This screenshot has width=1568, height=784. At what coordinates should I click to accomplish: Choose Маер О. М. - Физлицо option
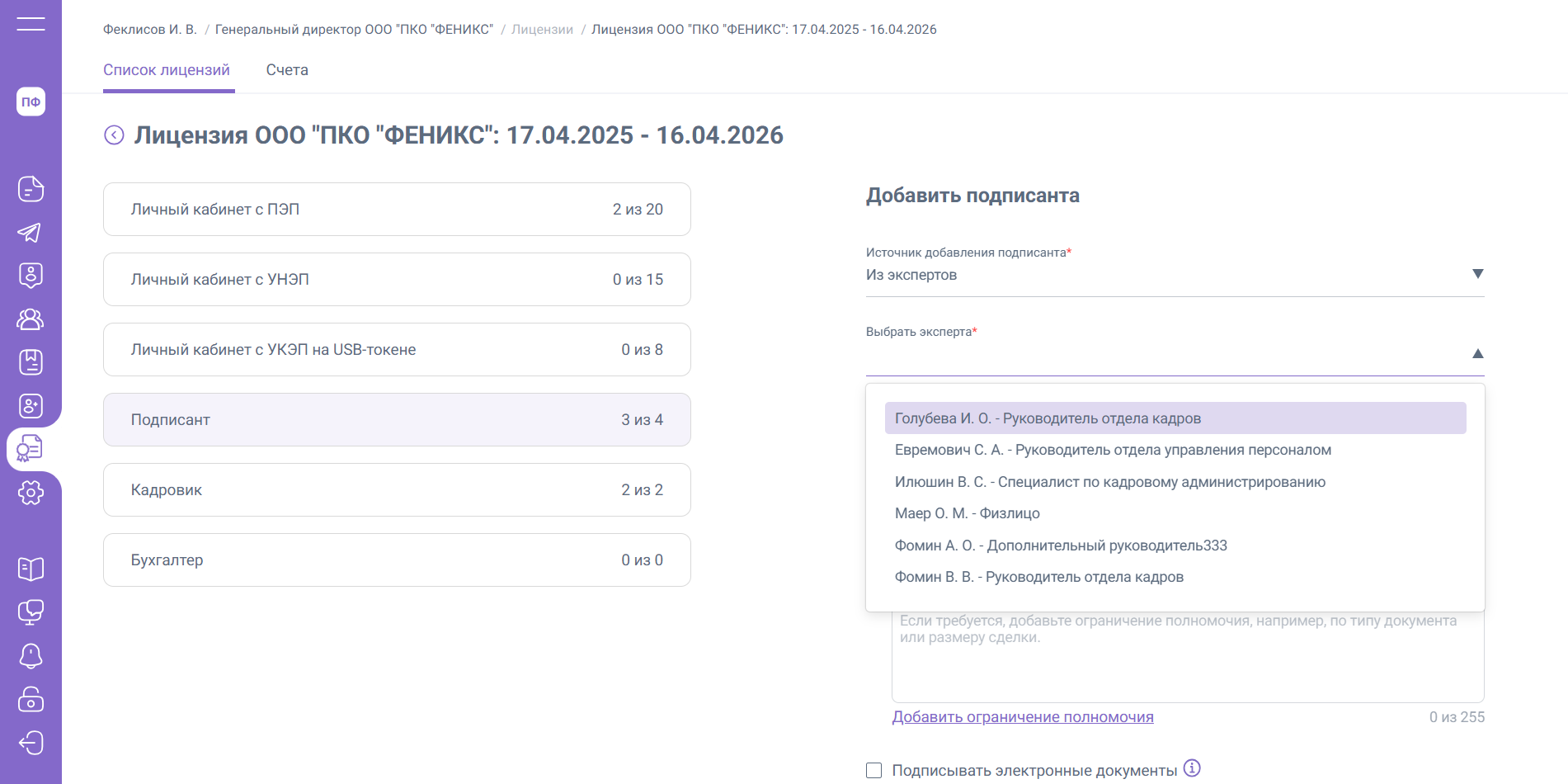coord(967,513)
